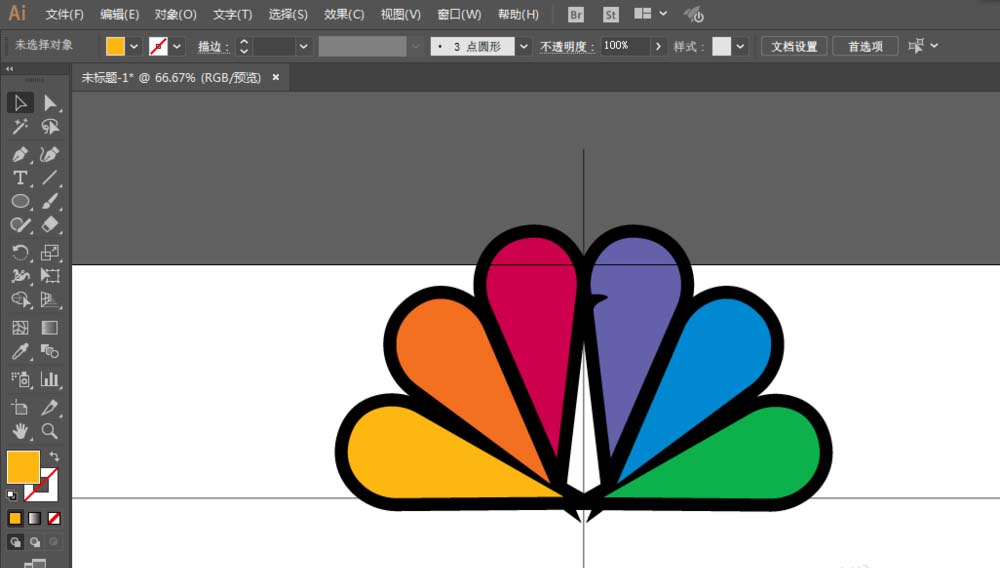Select the Eyedropper tool
1000x568 pixels.
(20, 351)
